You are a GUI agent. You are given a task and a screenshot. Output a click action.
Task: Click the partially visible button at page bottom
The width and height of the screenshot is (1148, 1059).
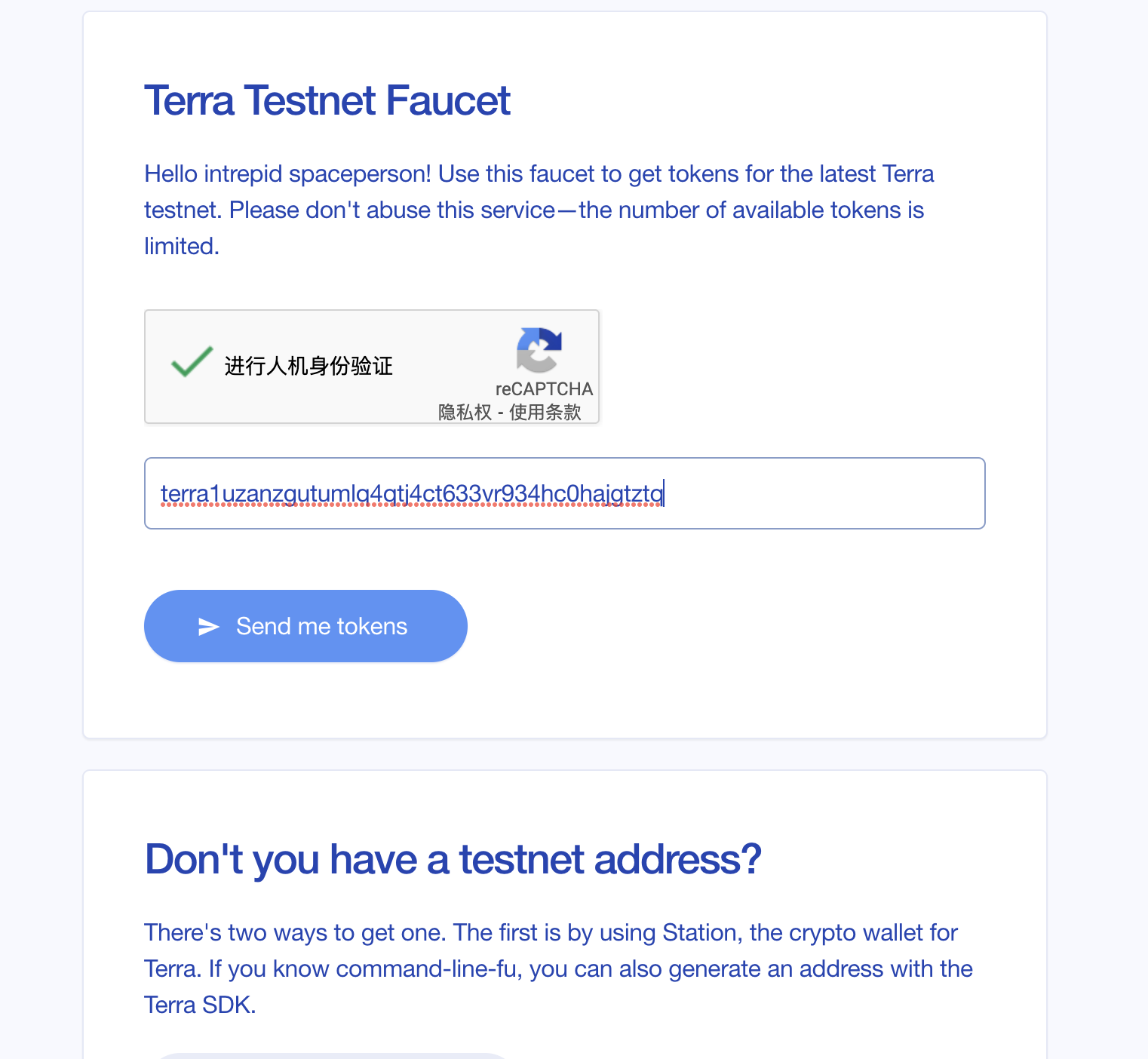tap(332, 1055)
